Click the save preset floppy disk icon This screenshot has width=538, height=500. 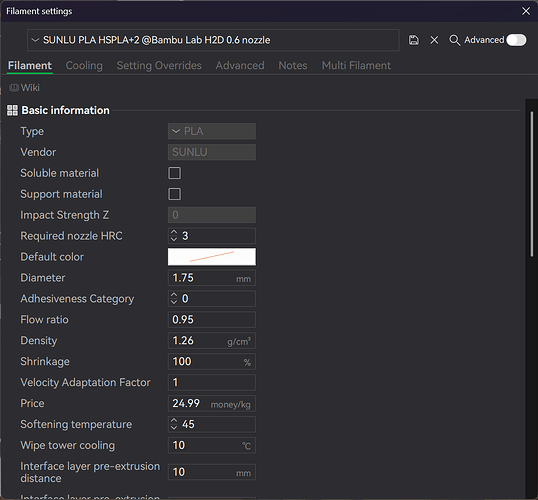pos(413,40)
